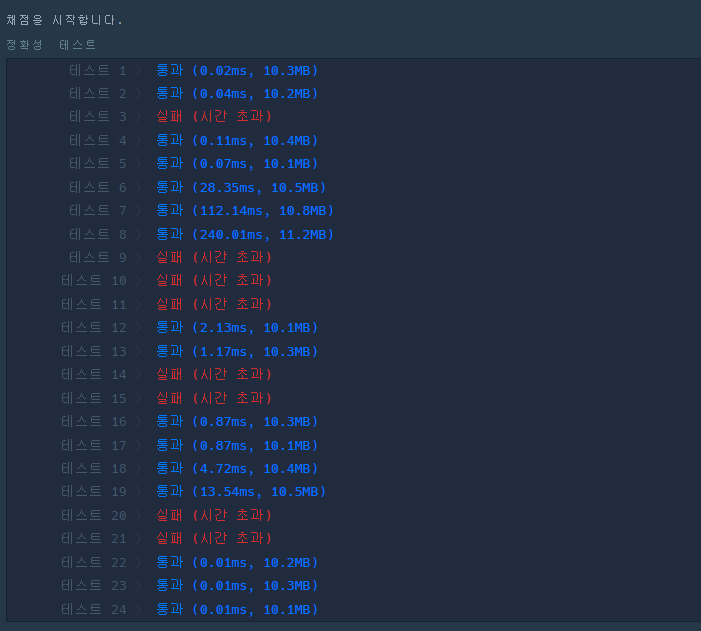Click the '테스트 24' row label
701x631 pixels.
tap(94, 610)
